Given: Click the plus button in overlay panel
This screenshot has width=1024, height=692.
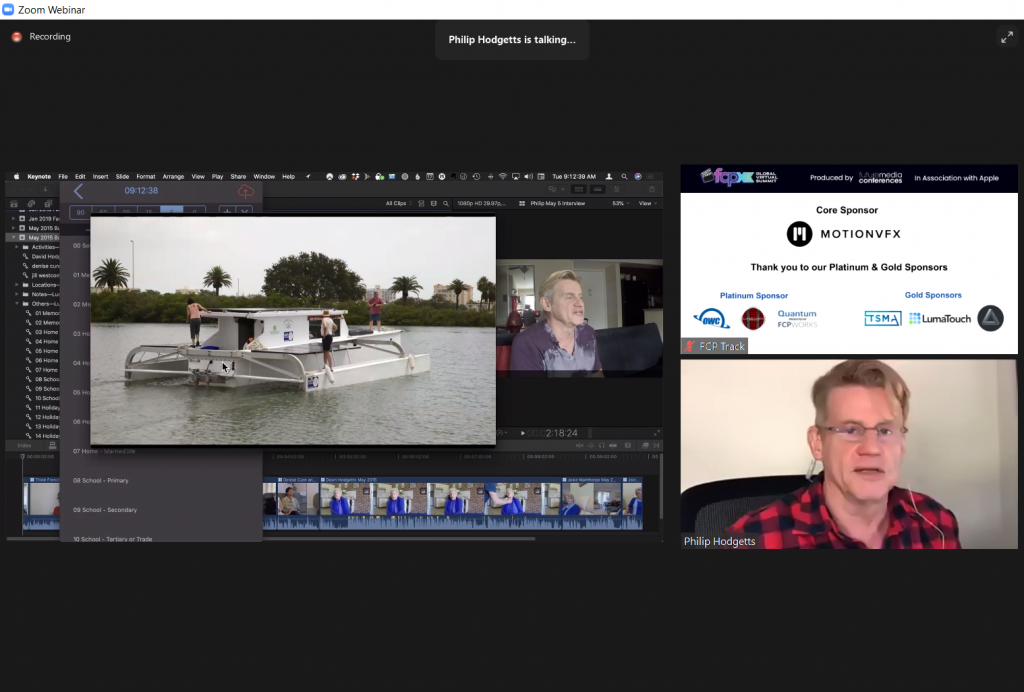Looking at the screenshot, I should pyautogui.click(x=226, y=211).
